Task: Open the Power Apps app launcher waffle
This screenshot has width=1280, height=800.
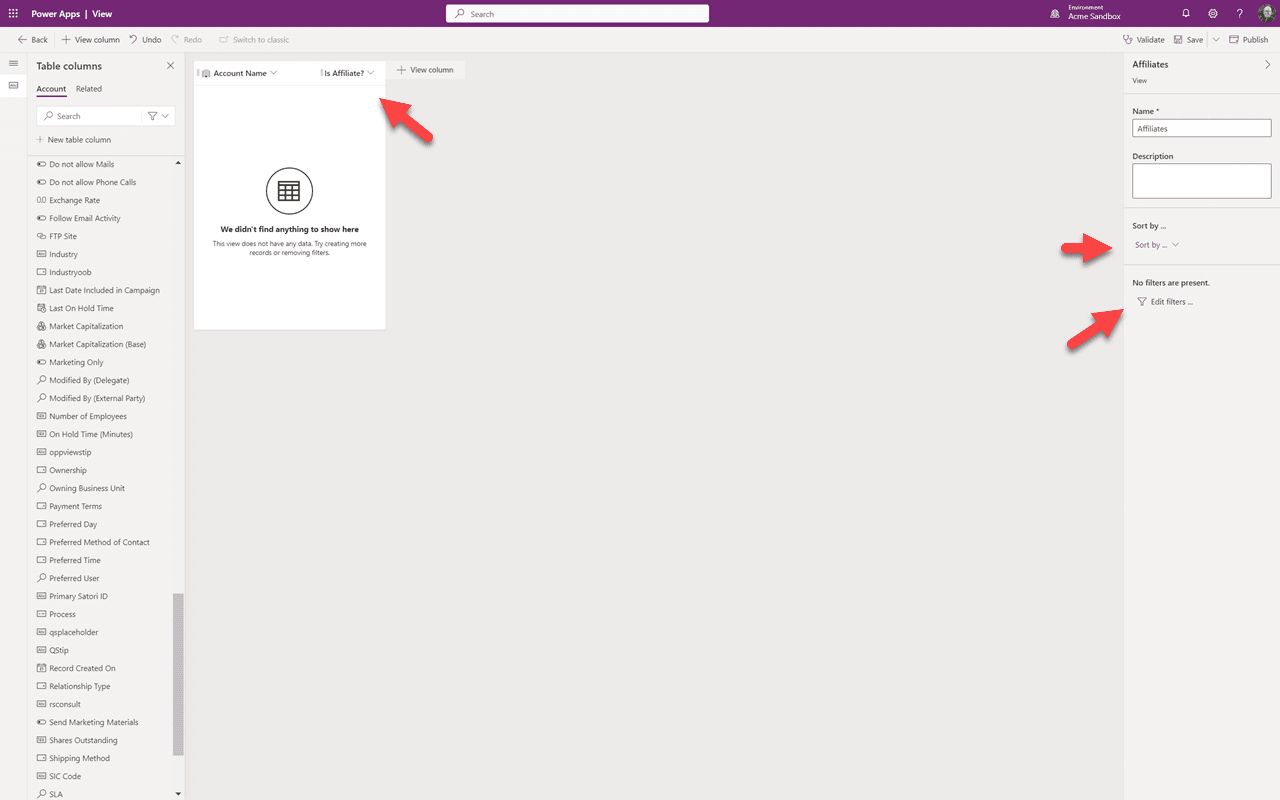Action: (x=13, y=13)
